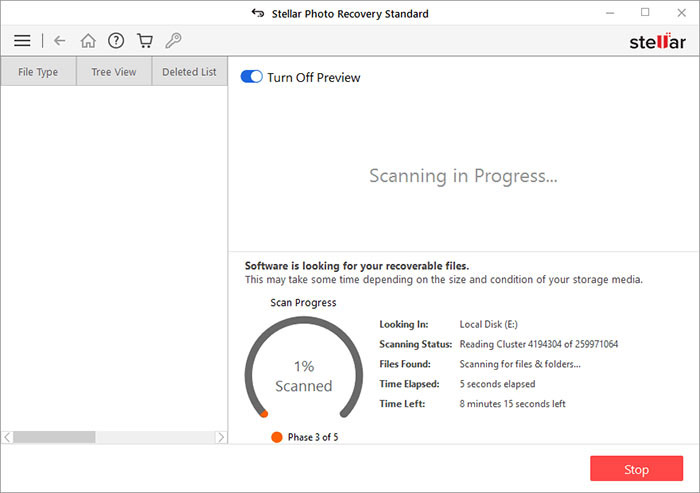The image size is (700, 493).
Task: Click the 'Looking In:' label
Action: pyautogui.click(x=404, y=324)
